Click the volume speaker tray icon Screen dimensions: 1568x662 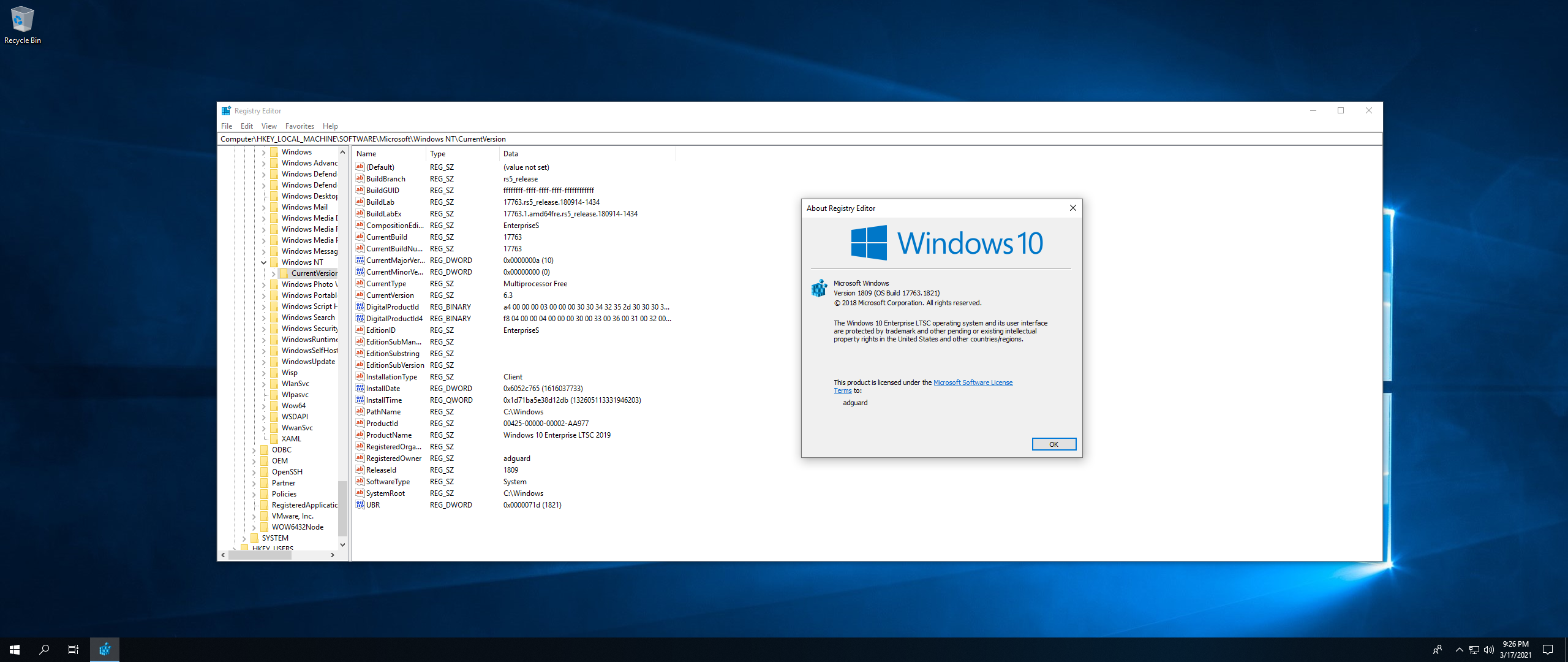(1489, 650)
